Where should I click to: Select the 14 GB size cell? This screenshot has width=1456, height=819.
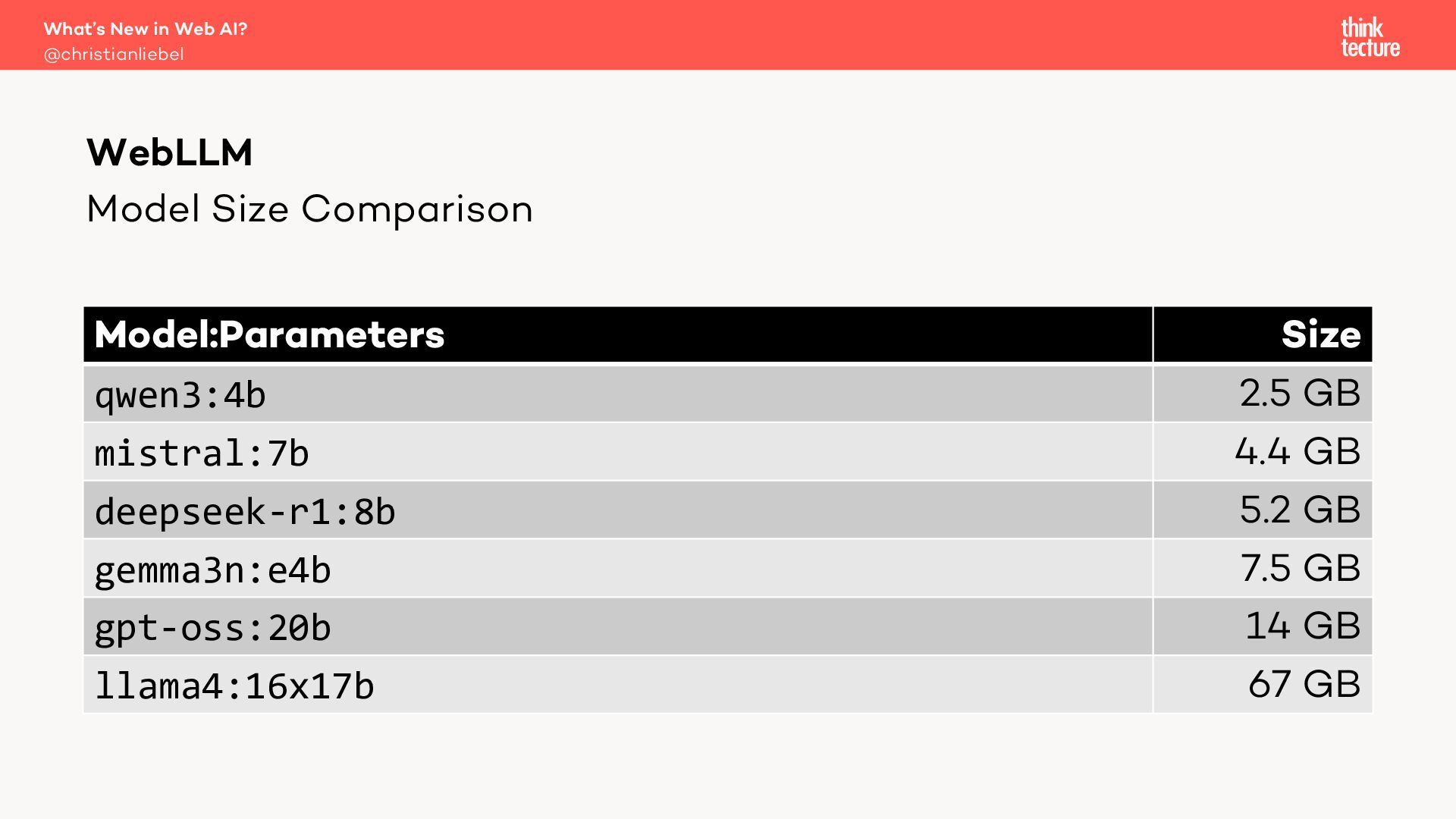(x=1302, y=626)
